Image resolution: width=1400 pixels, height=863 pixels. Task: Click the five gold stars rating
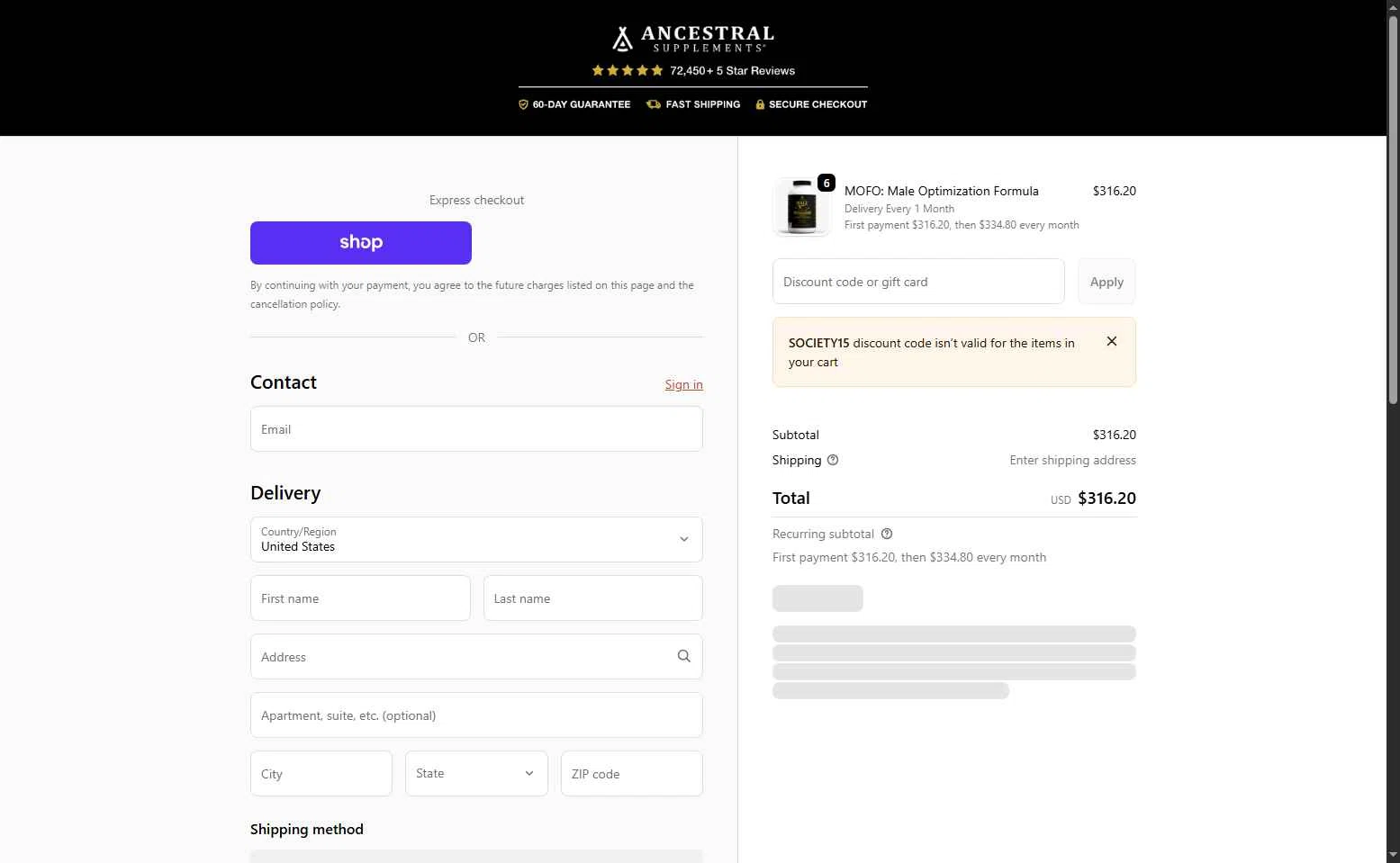coord(628,70)
